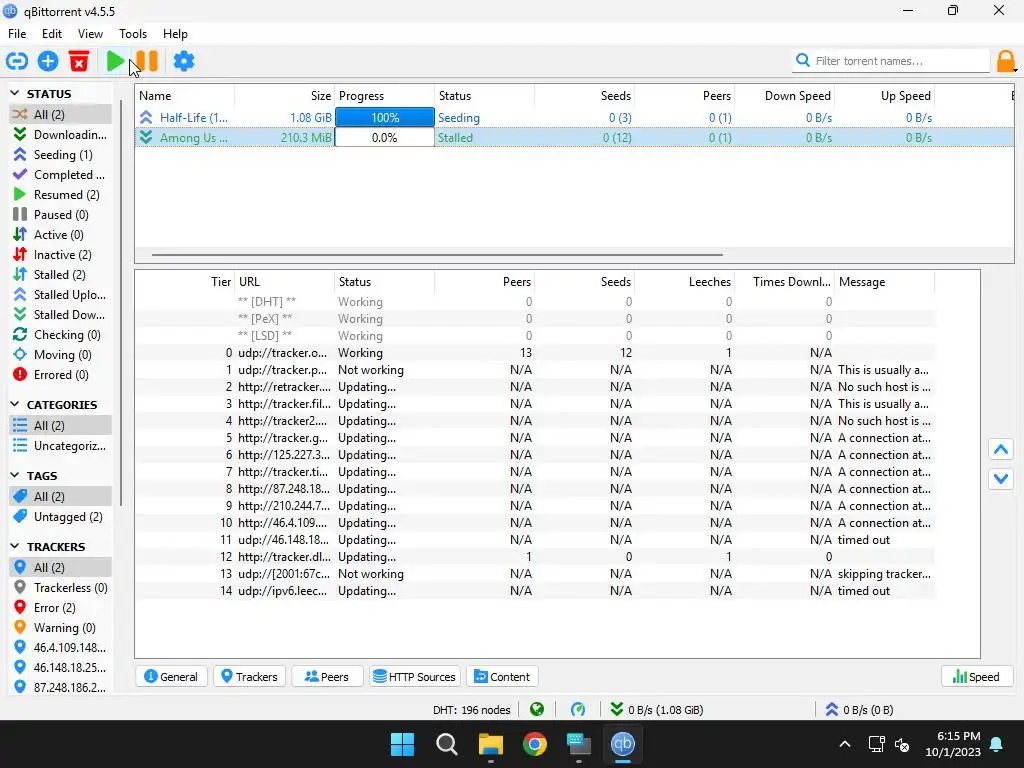Screen dimensions: 1024x768
Task: Select the Errored (0) status filter
Action: pos(61,375)
